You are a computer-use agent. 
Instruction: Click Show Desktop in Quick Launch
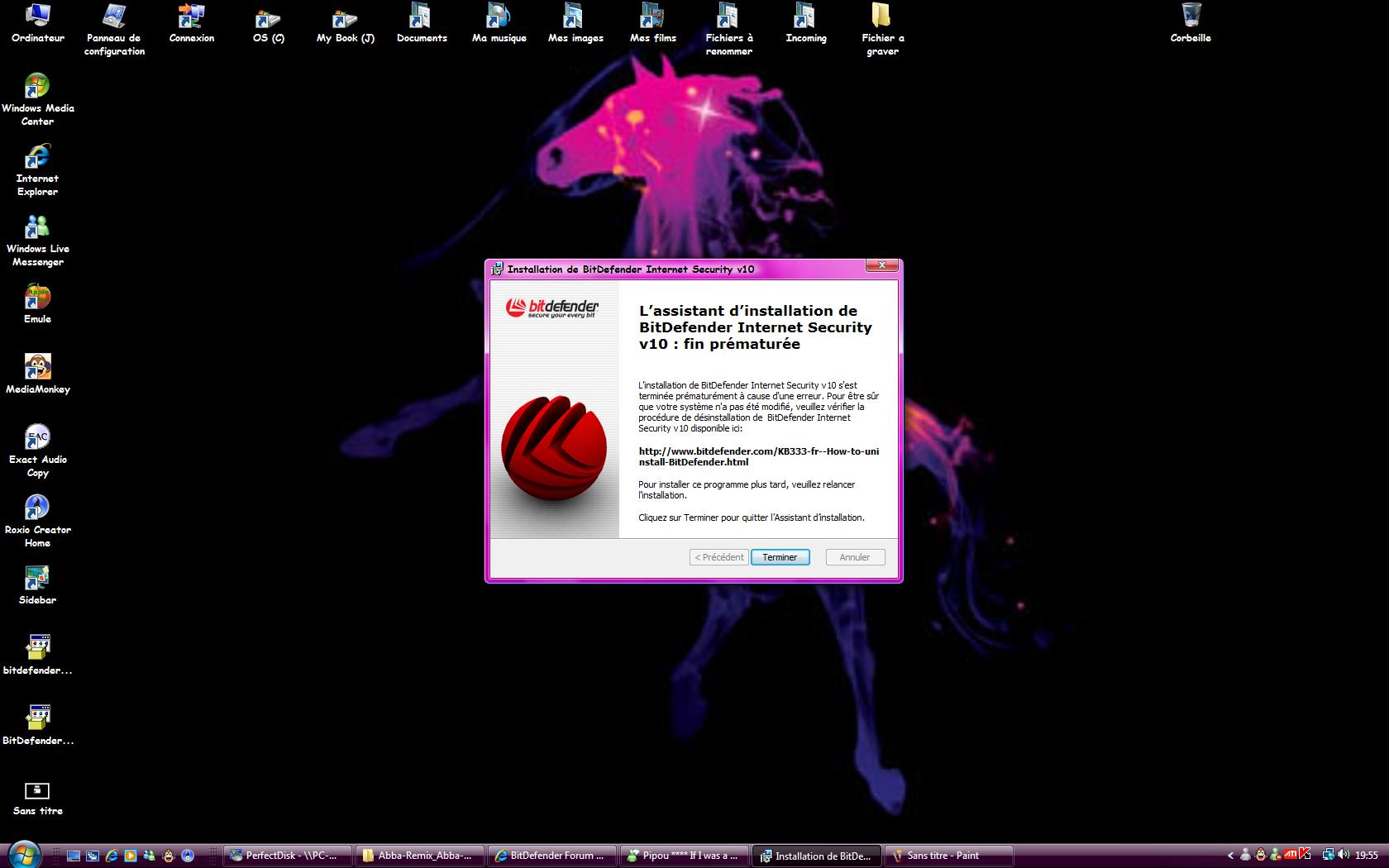[x=74, y=856]
